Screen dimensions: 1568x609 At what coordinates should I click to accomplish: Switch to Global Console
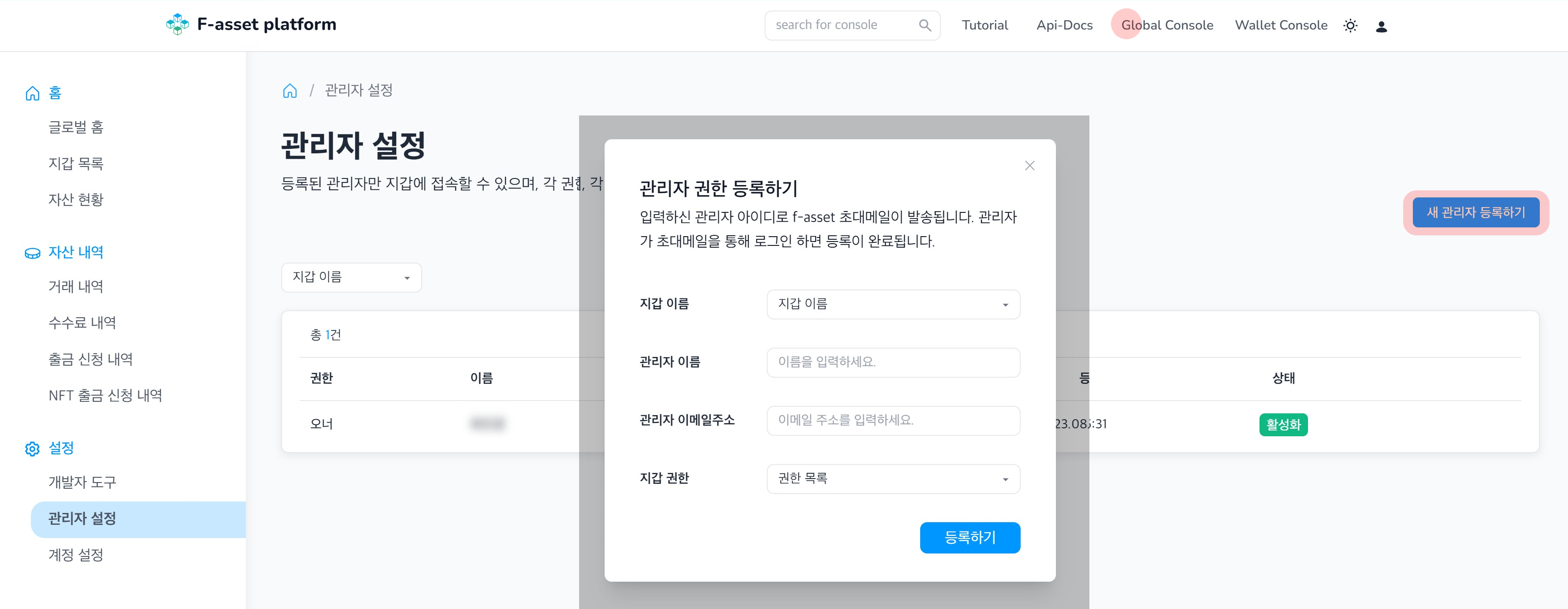pyautogui.click(x=1167, y=26)
